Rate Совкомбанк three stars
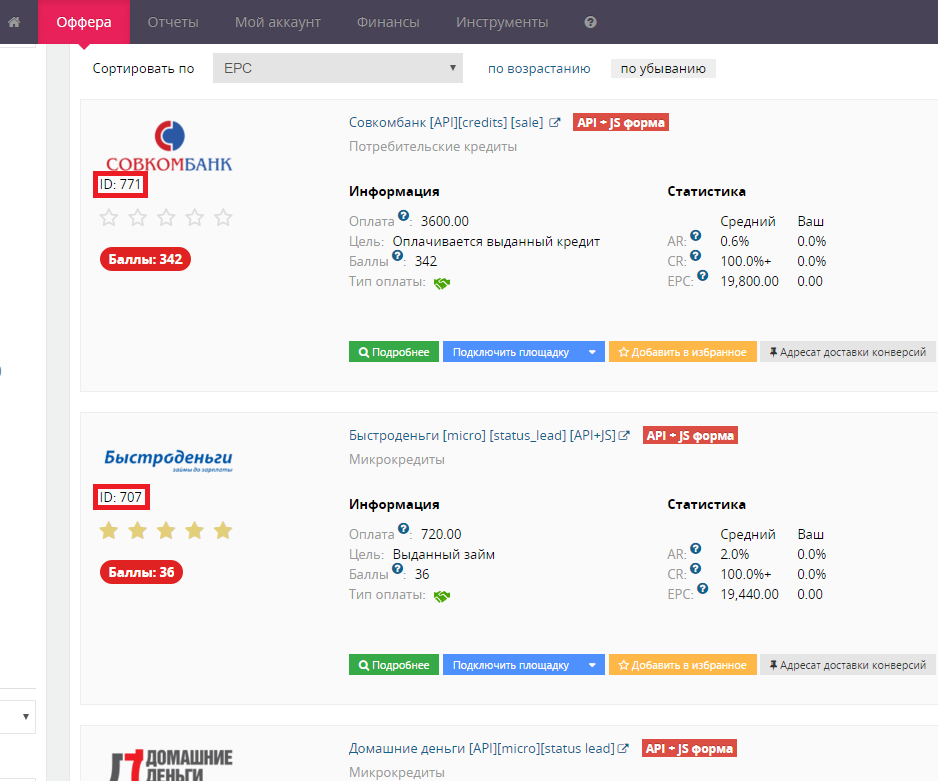The image size is (938, 781). [x=166, y=217]
